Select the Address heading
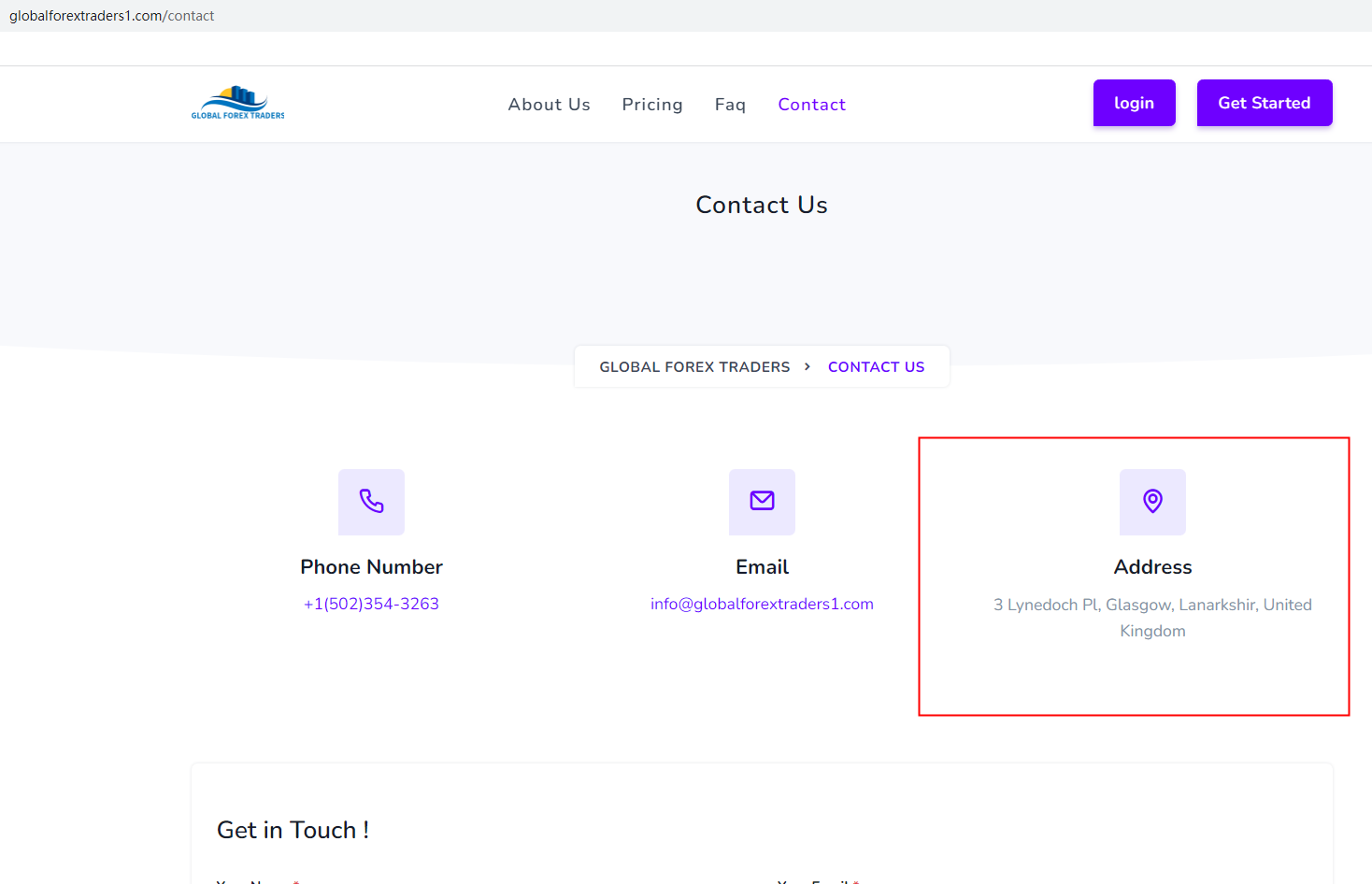Image resolution: width=1372 pixels, height=884 pixels. 1152,567
